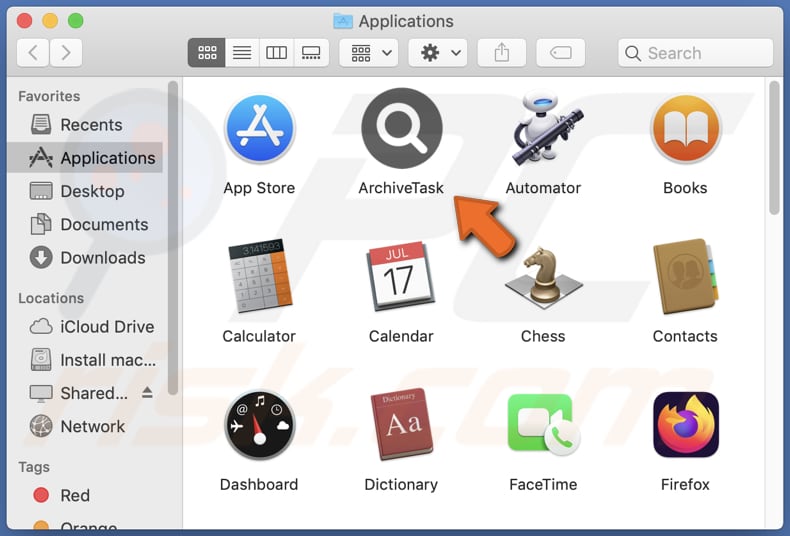
Task: Switch to icon view
Action: tap(207, 52)
